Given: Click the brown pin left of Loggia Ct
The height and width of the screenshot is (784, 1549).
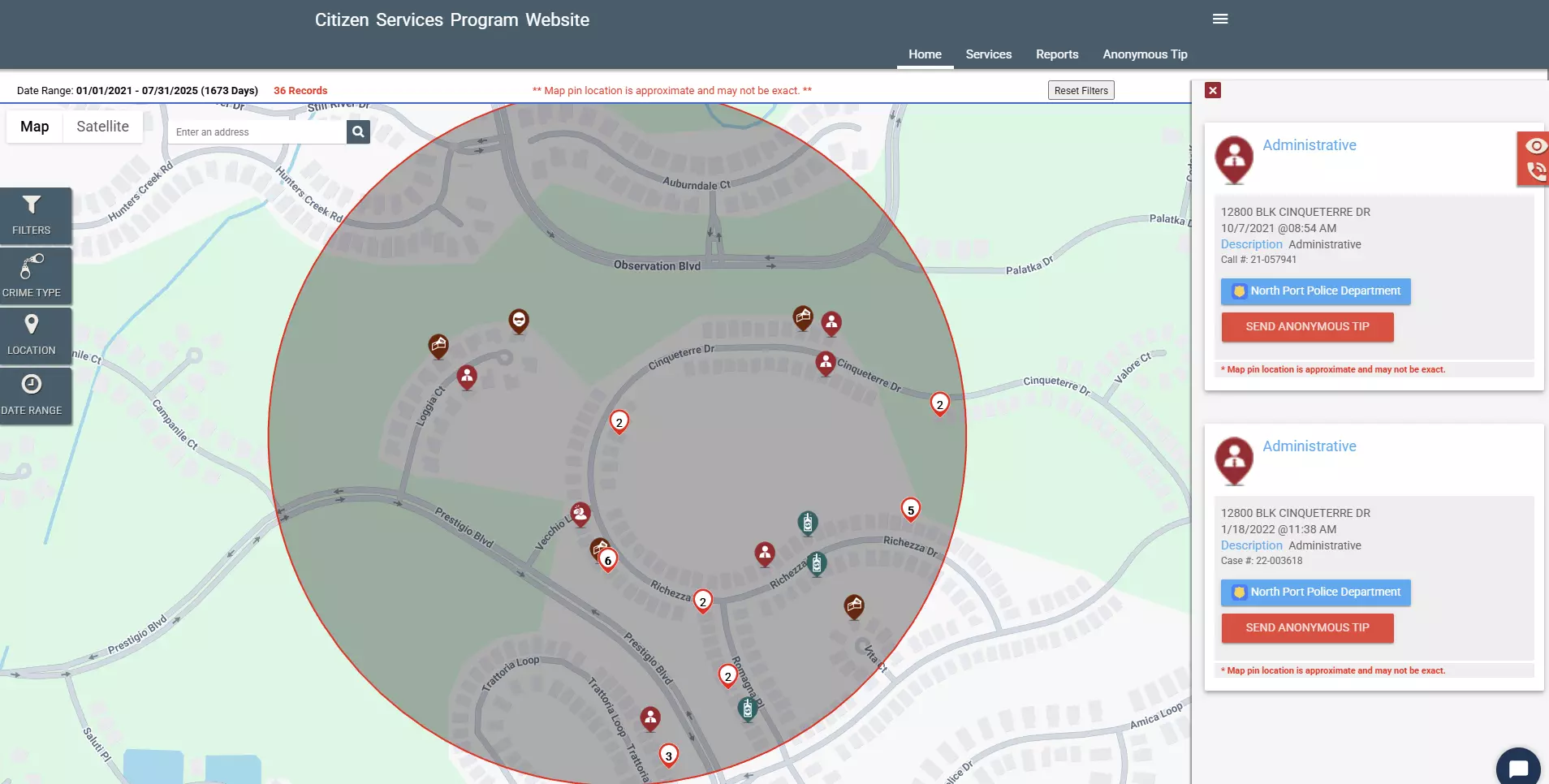Looking at the screenshot, I should click(438, 347).
